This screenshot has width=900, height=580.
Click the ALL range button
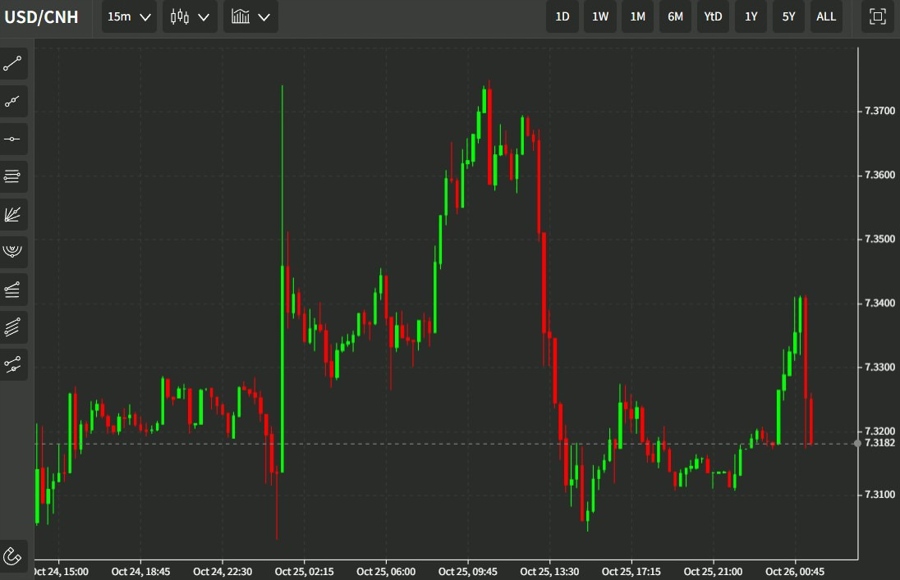pos(826,16)
